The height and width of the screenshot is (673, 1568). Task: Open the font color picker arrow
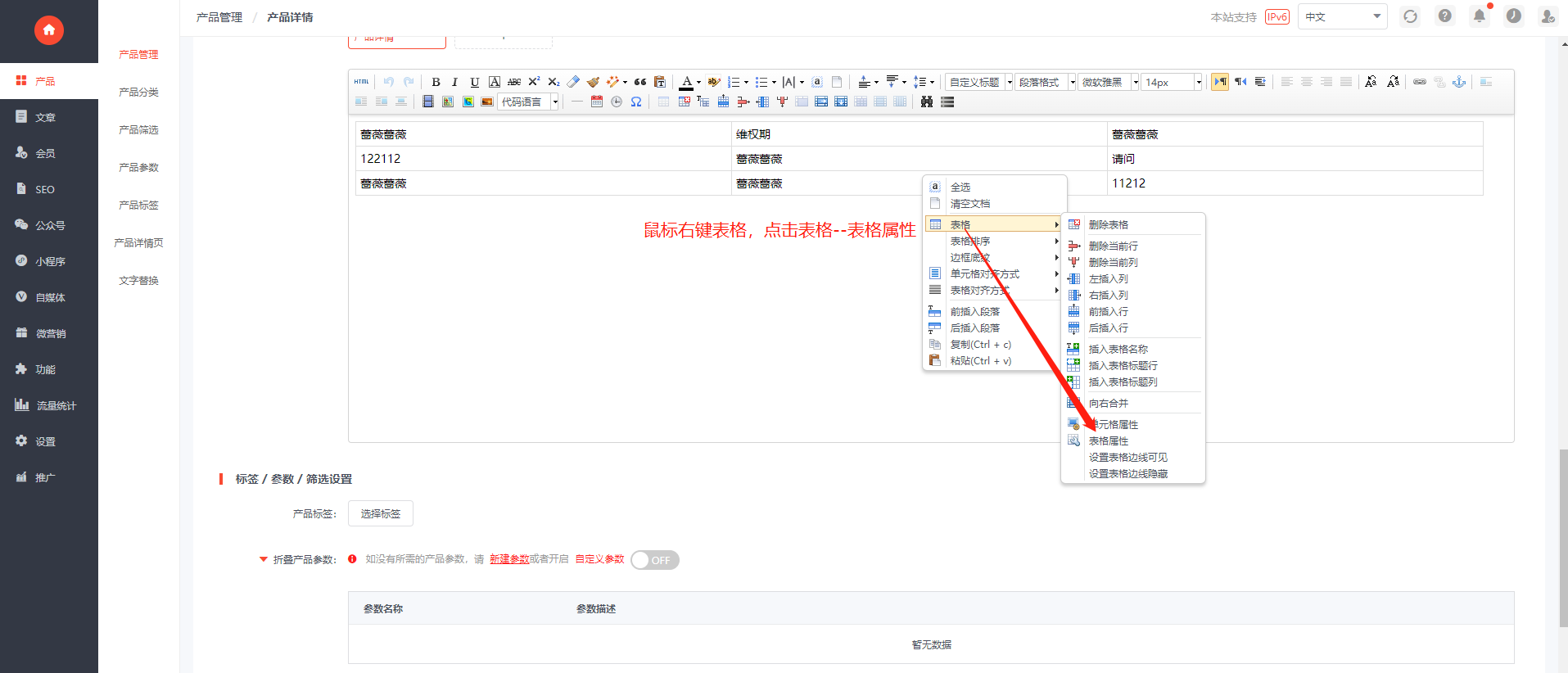[x=698, y=82]
